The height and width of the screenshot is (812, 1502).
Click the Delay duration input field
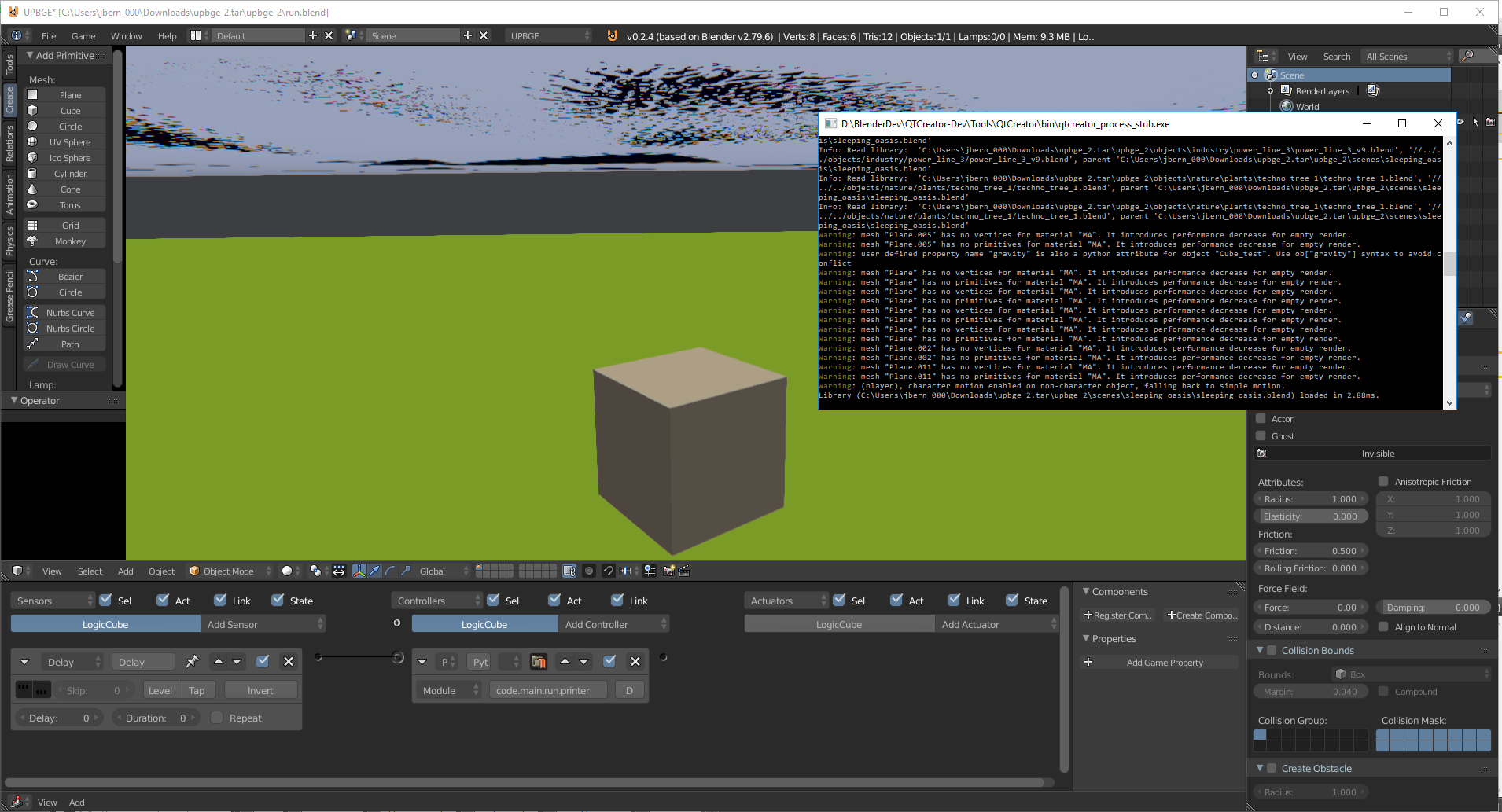[x=155, y=717]
